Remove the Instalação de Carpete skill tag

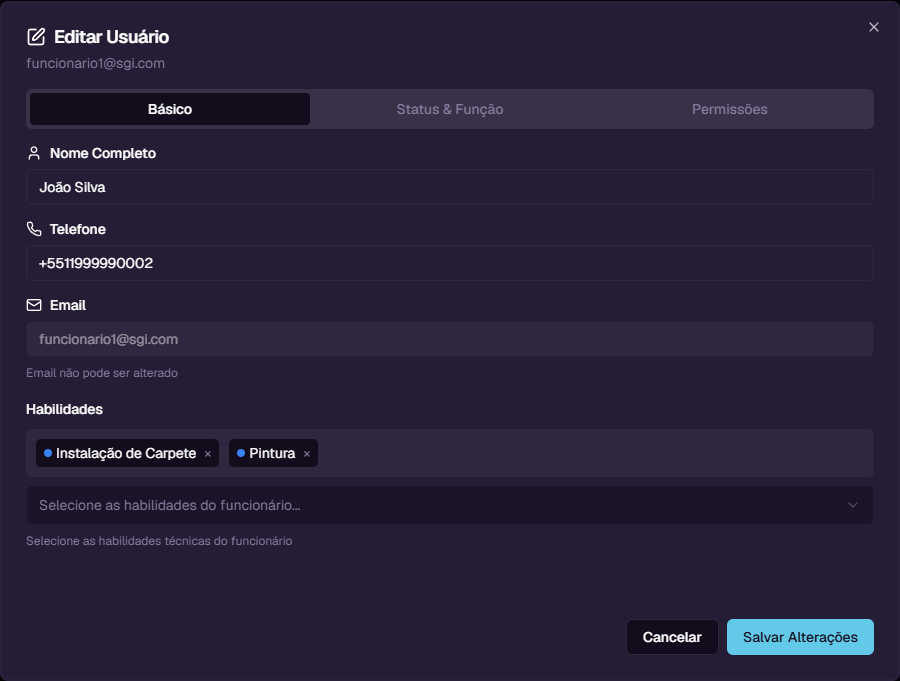coord(208,454)
